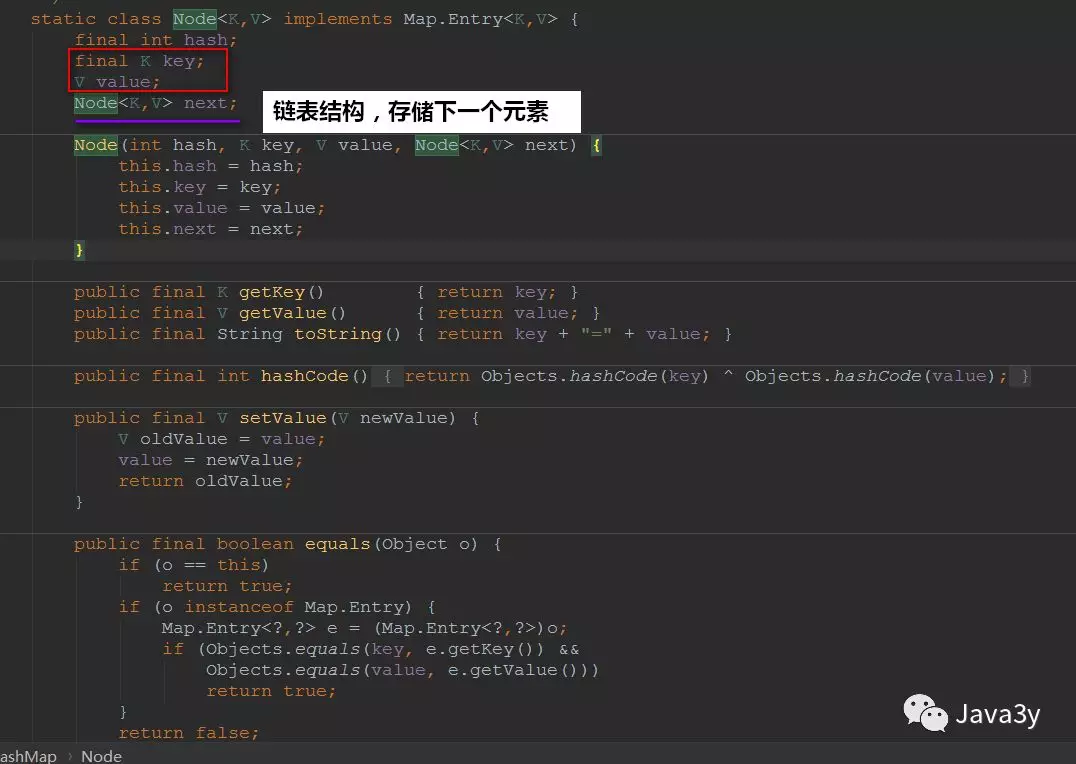Click getValue() method name in its declaration
Screen dimensions: 1076x764
(283, 313)
